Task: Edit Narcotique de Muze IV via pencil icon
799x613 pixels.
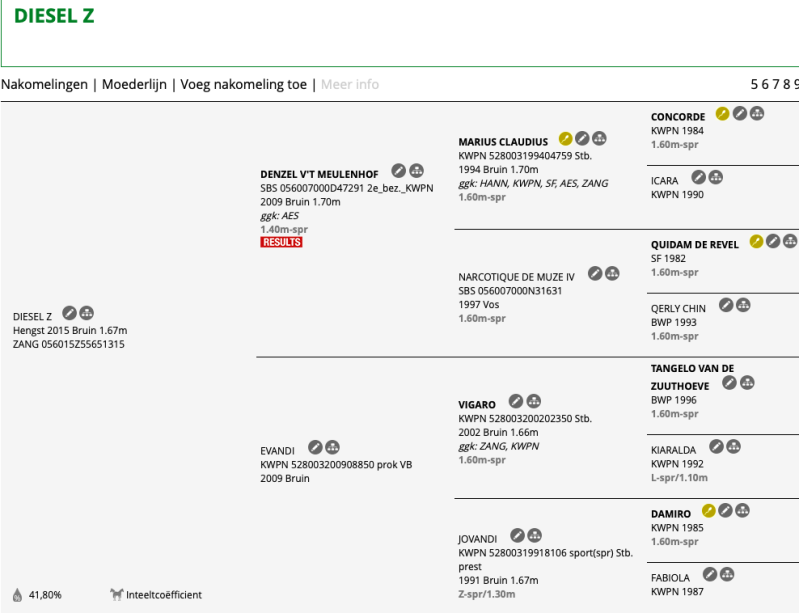Action: click(595, 273)
